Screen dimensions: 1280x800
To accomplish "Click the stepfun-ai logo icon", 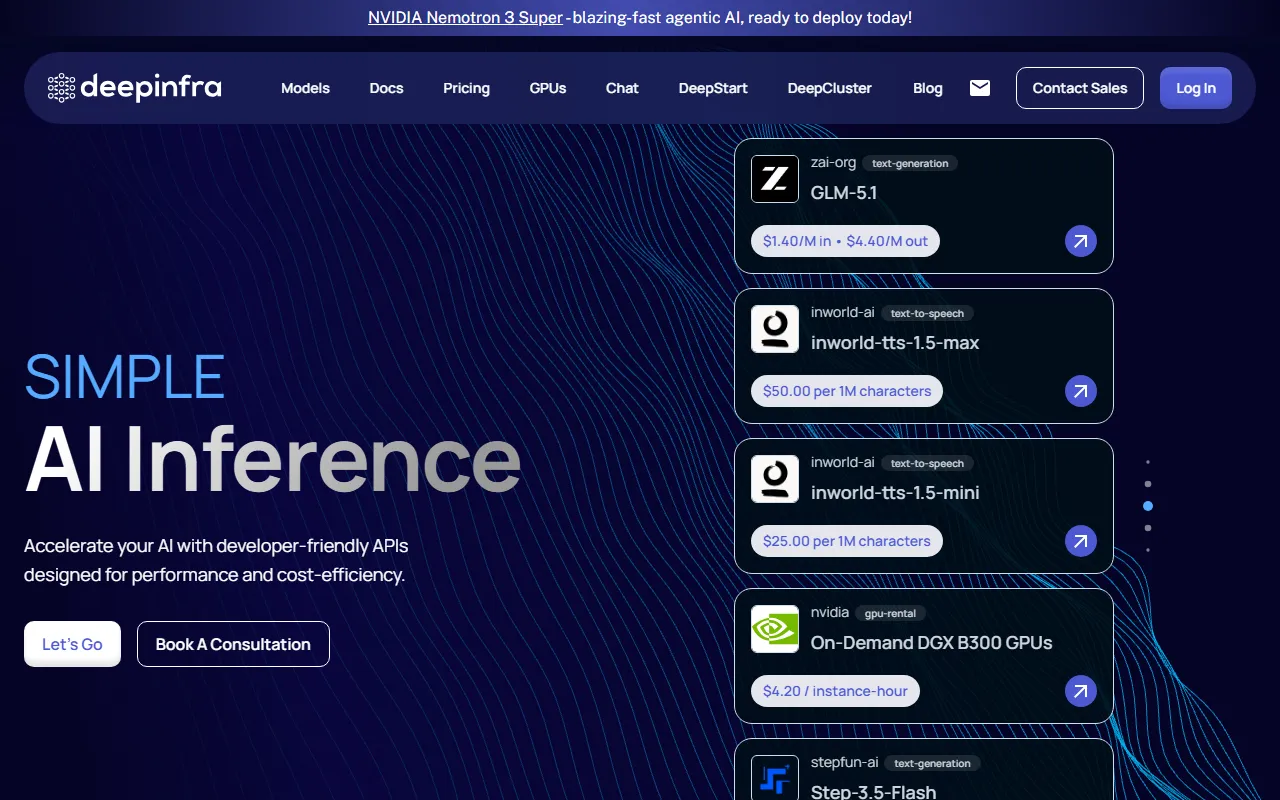I will click(775, 777).
